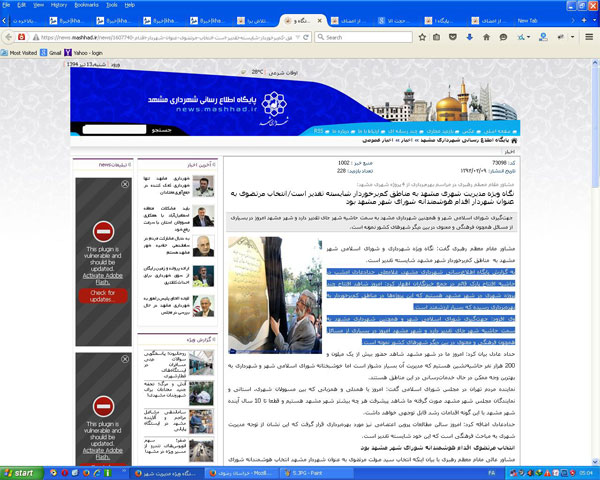
Task: Close the active tab with X
Action: click(x=320, y=21)
